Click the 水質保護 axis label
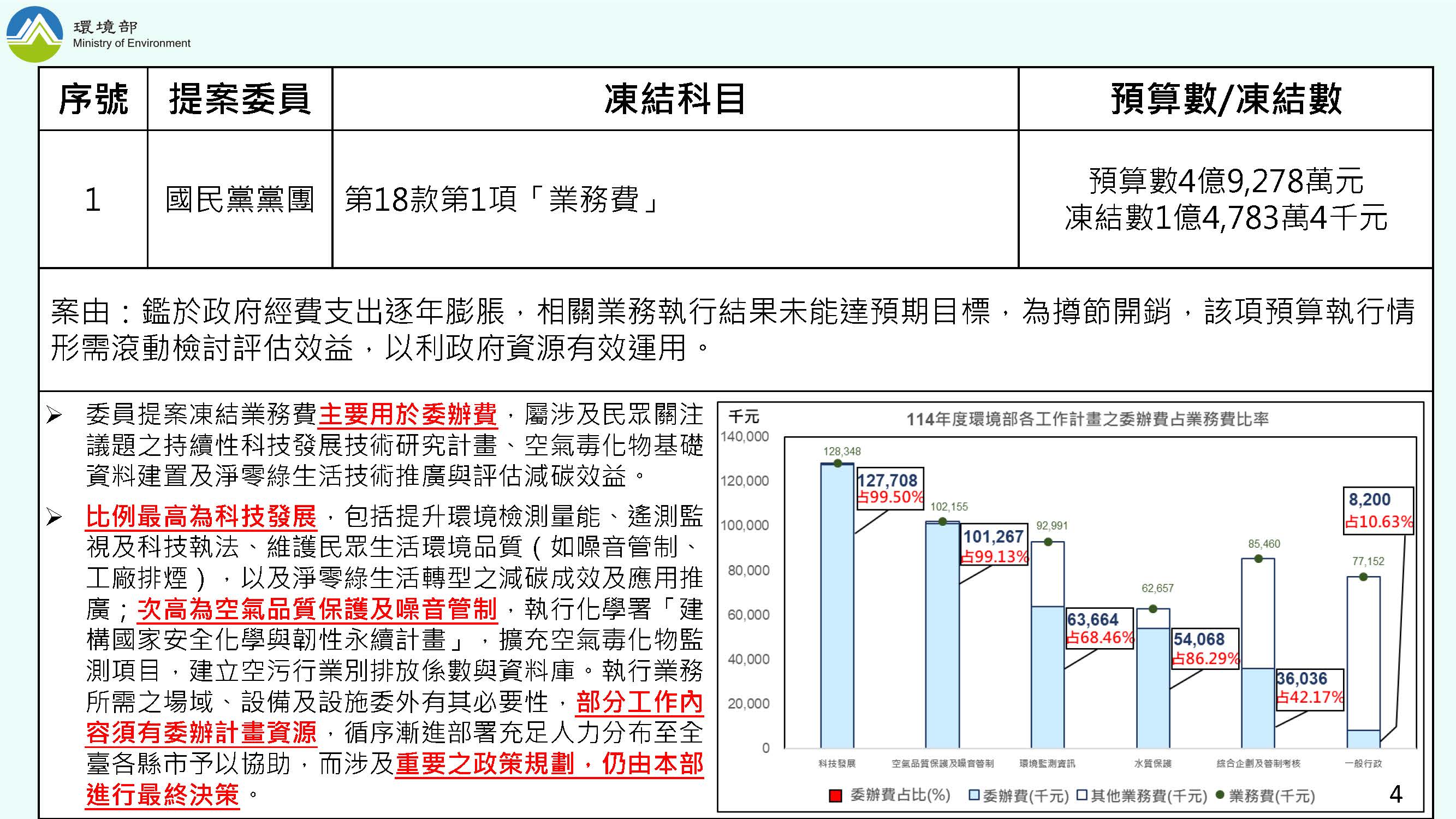 tap(1153, 764)
